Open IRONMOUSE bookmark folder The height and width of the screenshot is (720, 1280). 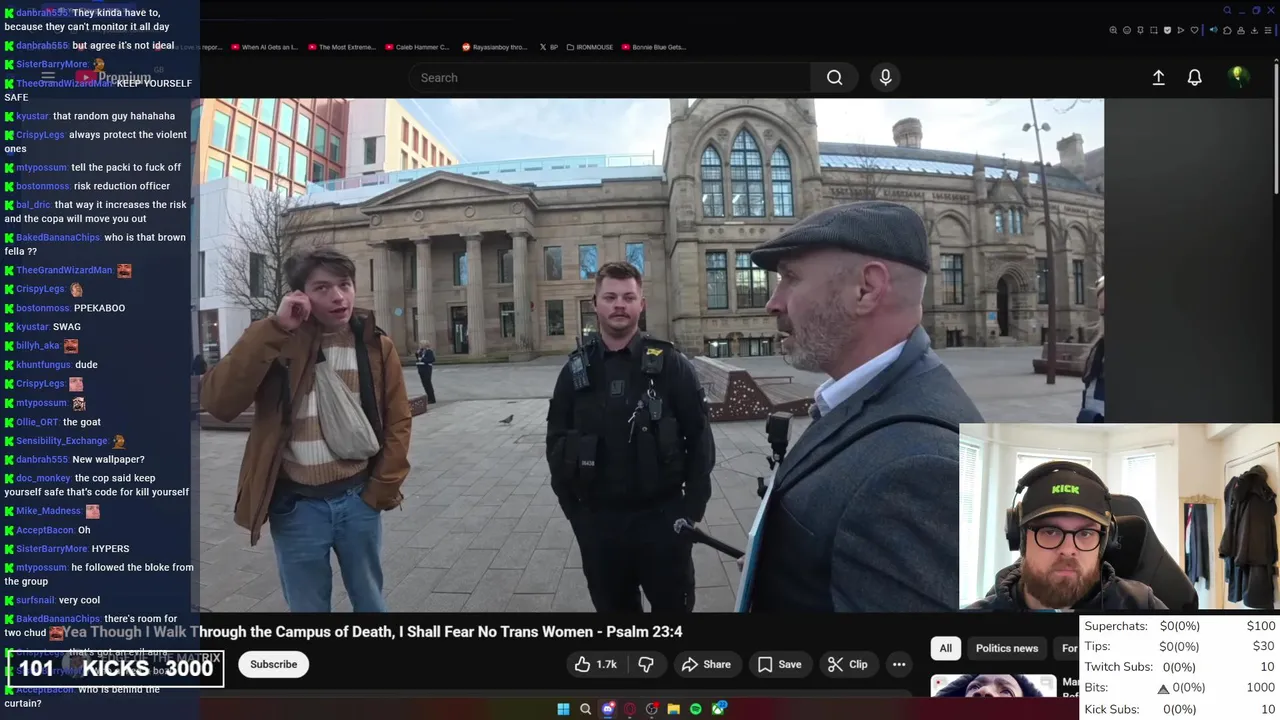pos(590,47)
